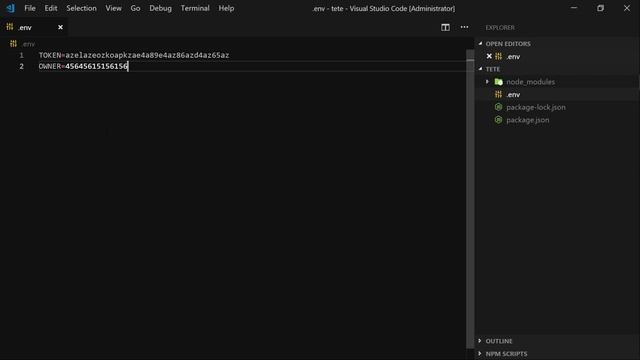Expand the node_modules folder arrow
Viewport: 640px width, 360px height.
487,82
